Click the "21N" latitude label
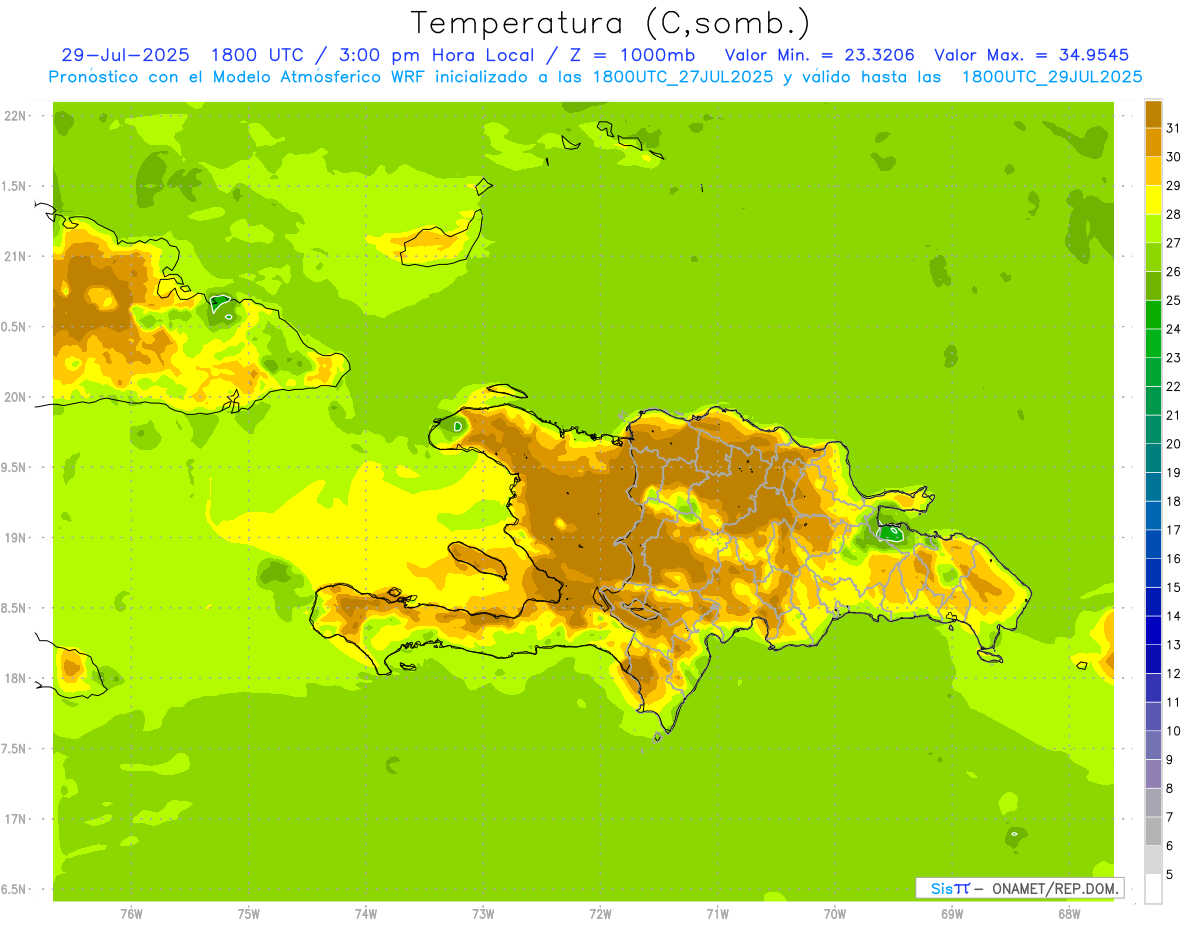The width and height of the screenshot is (1200, 927). click(x=16, y=256)
